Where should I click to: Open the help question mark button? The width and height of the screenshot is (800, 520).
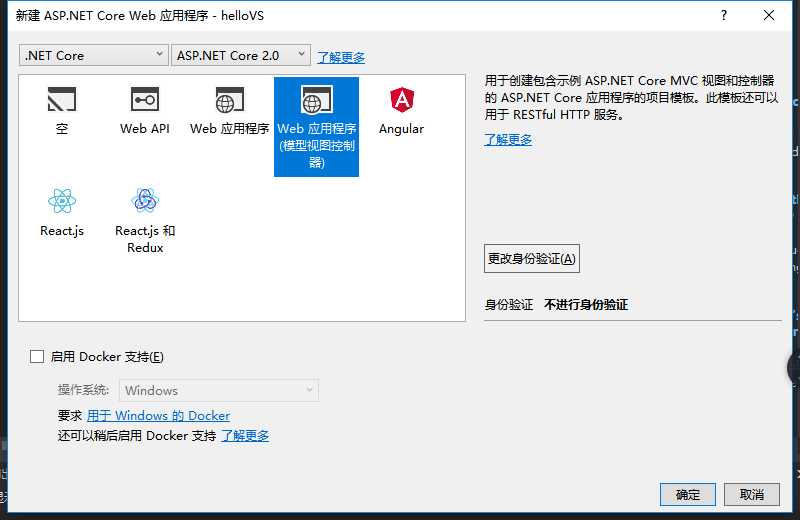point(724,15)
